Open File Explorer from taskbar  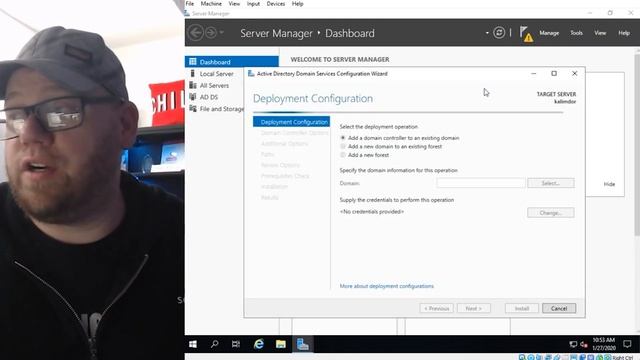[x=280, y=344]
